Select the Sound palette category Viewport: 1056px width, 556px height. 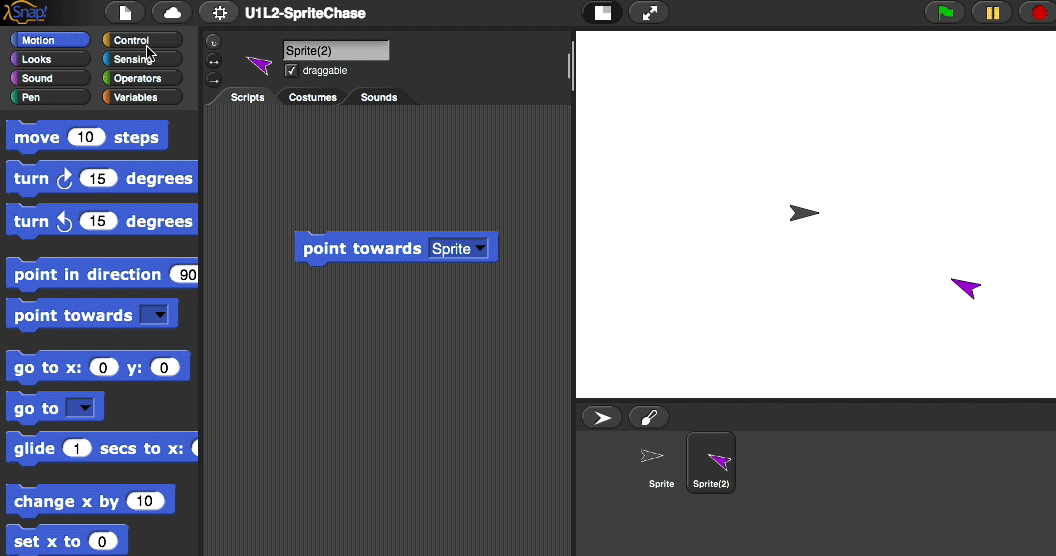[51, 78]
